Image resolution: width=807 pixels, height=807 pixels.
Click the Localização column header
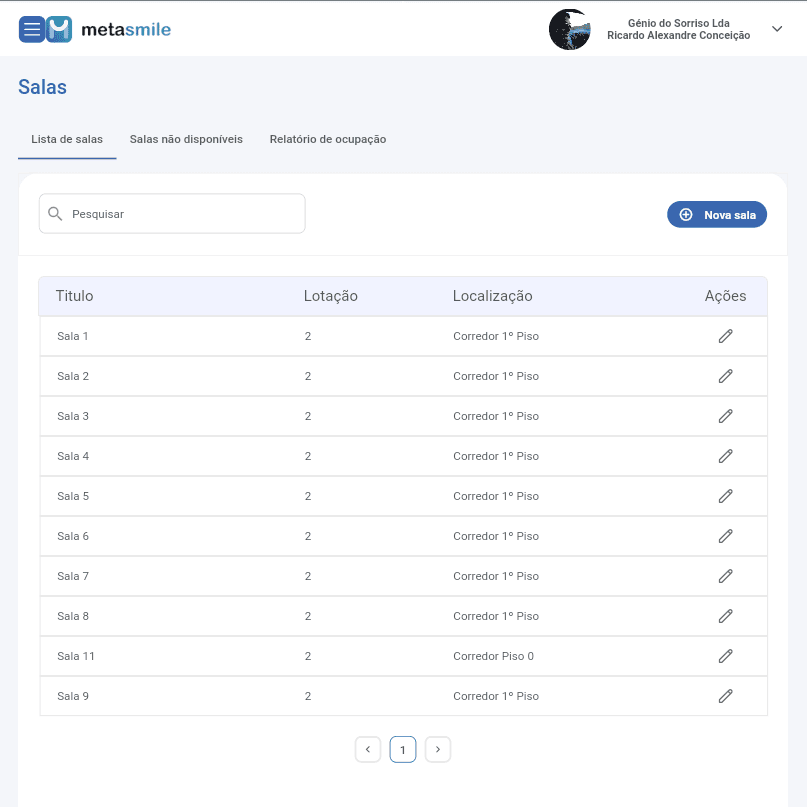point(493,296)
